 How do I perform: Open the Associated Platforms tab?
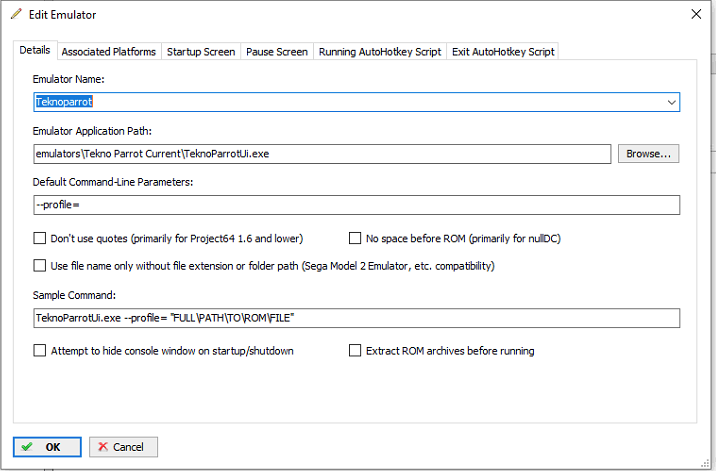(x=109, y=52)
